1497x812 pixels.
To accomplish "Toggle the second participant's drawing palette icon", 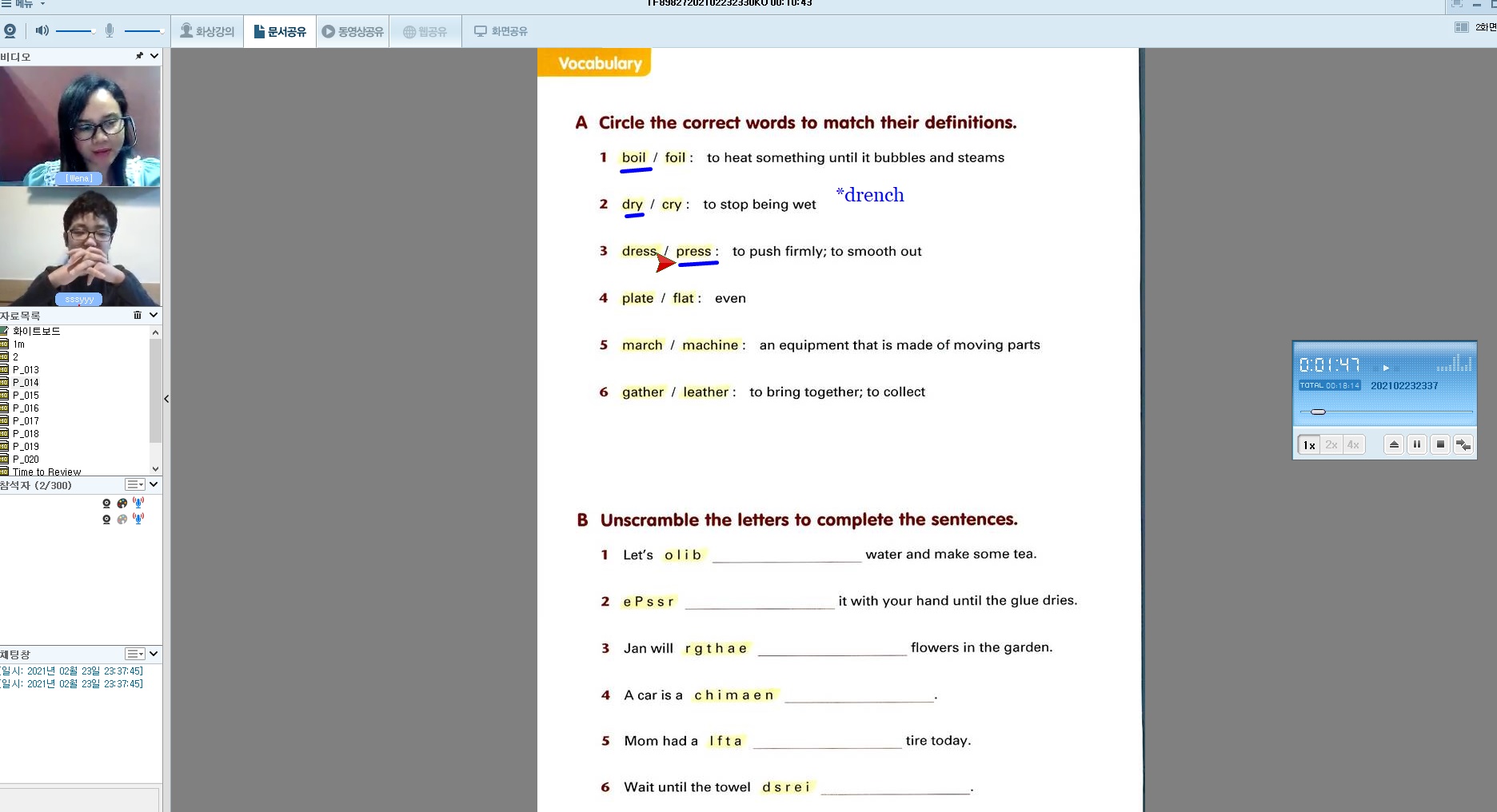I will point(122,519).
